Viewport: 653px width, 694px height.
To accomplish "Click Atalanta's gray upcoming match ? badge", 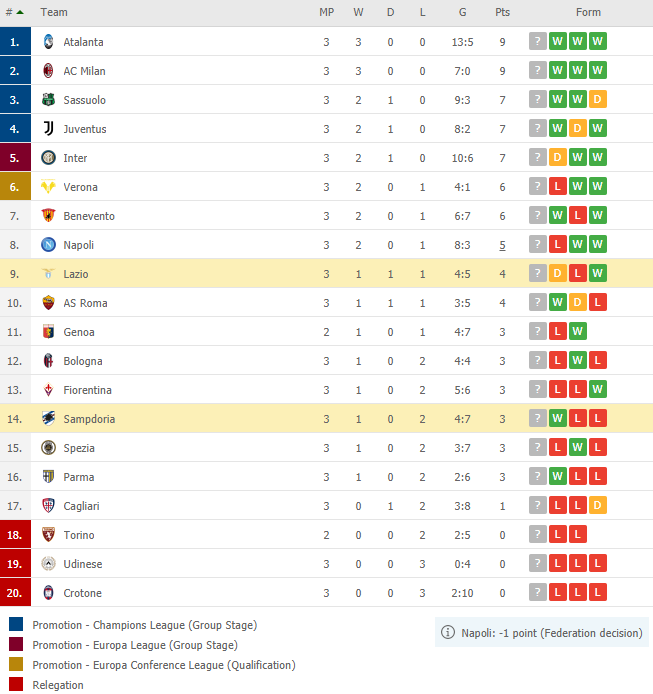I will [x=537, y=42].
